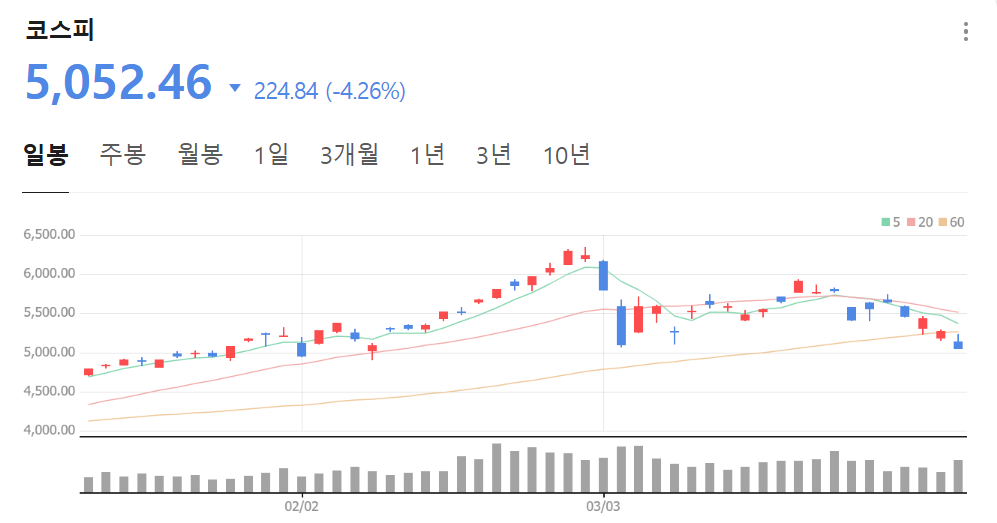Show the 3개월 three-month chart
The height and width of the screenshot is (523, 997).
(x=349, y=154)
